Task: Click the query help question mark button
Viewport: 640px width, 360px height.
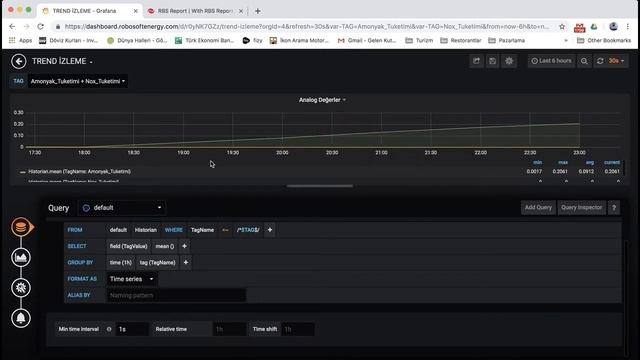Action: [x=614, y=207]
